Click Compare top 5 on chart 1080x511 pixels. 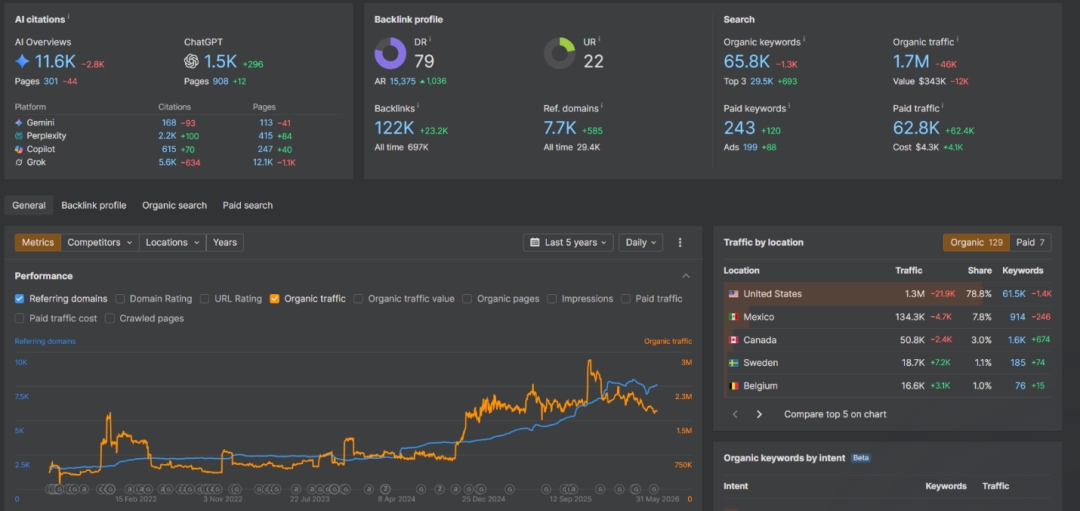(835, 415)
